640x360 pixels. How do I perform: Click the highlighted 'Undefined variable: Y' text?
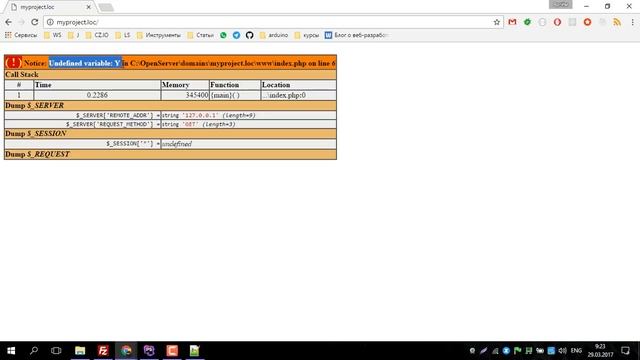[x=85, y=63]
